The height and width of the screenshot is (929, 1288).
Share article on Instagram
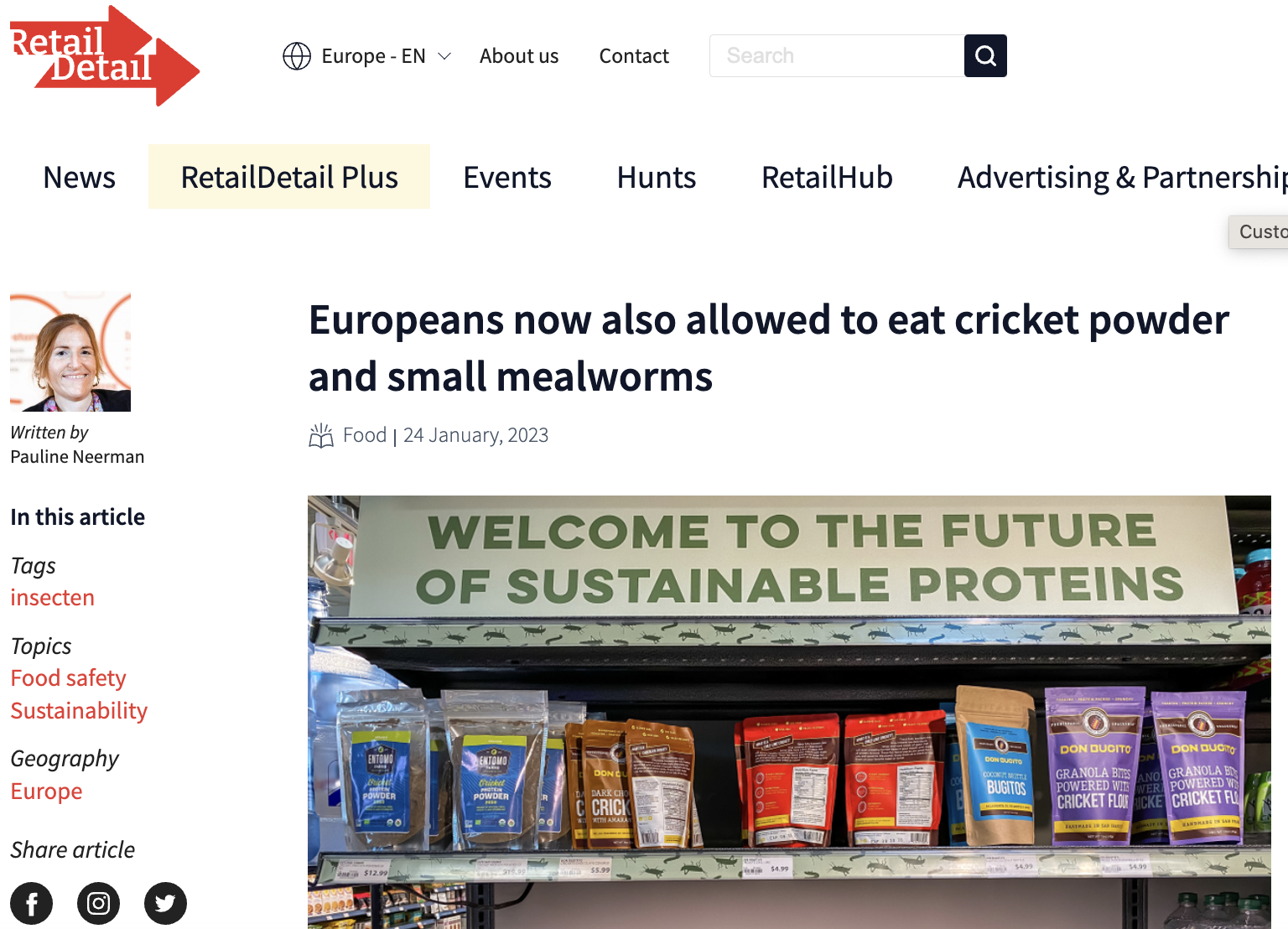pyautogui.click(x=98, y=903)
